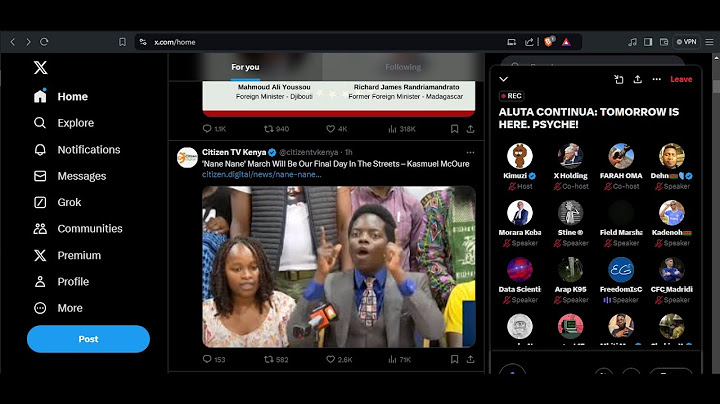Open Communities in the sidebar
The height and width of the screenshot is (404, 720).
[x=78, y=229]
